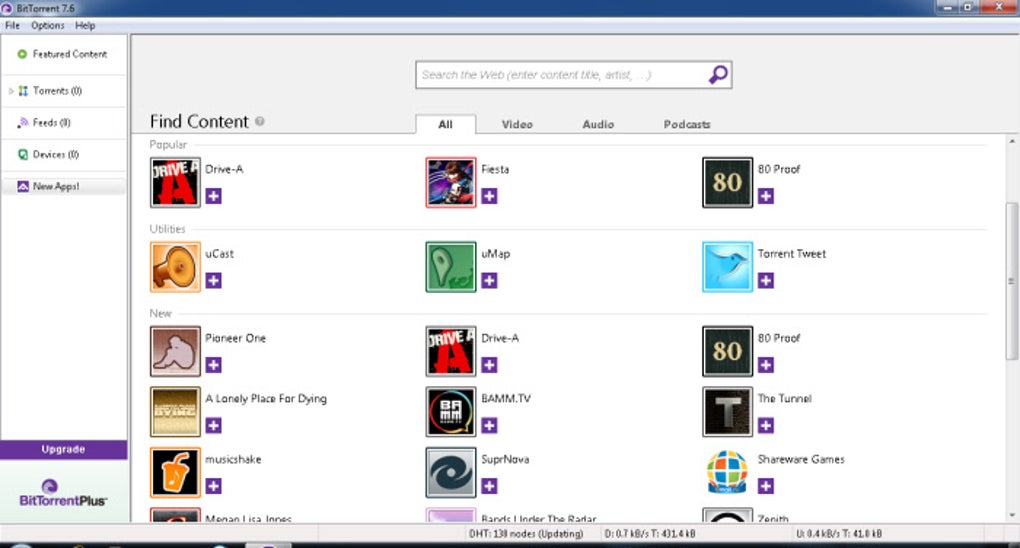Open New section Drive-A thumbnail
The height and width of the screenshot is (548, 1020).
coord(451,351)
